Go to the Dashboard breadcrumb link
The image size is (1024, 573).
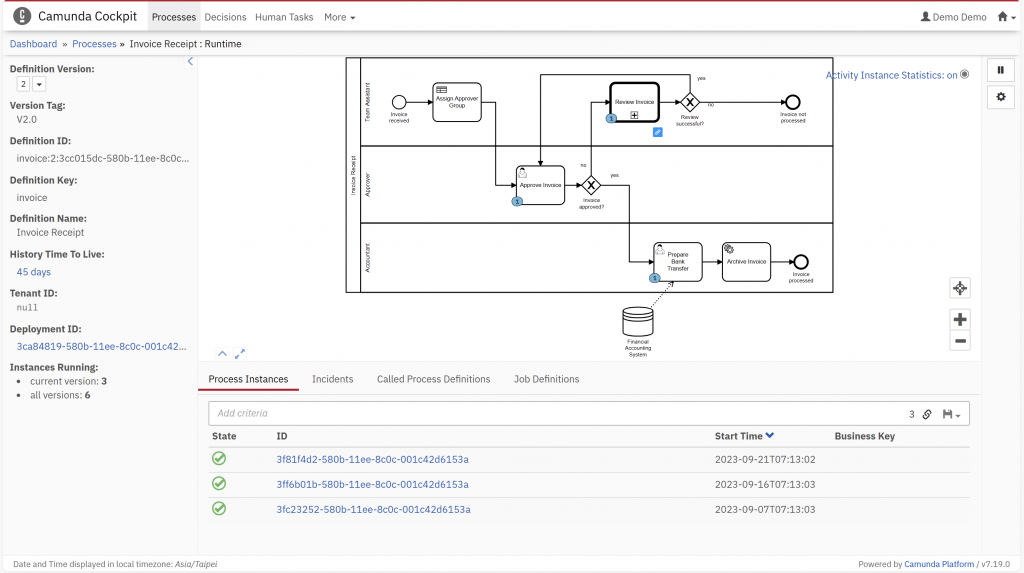pyautogui.click(x=33, y=44)
